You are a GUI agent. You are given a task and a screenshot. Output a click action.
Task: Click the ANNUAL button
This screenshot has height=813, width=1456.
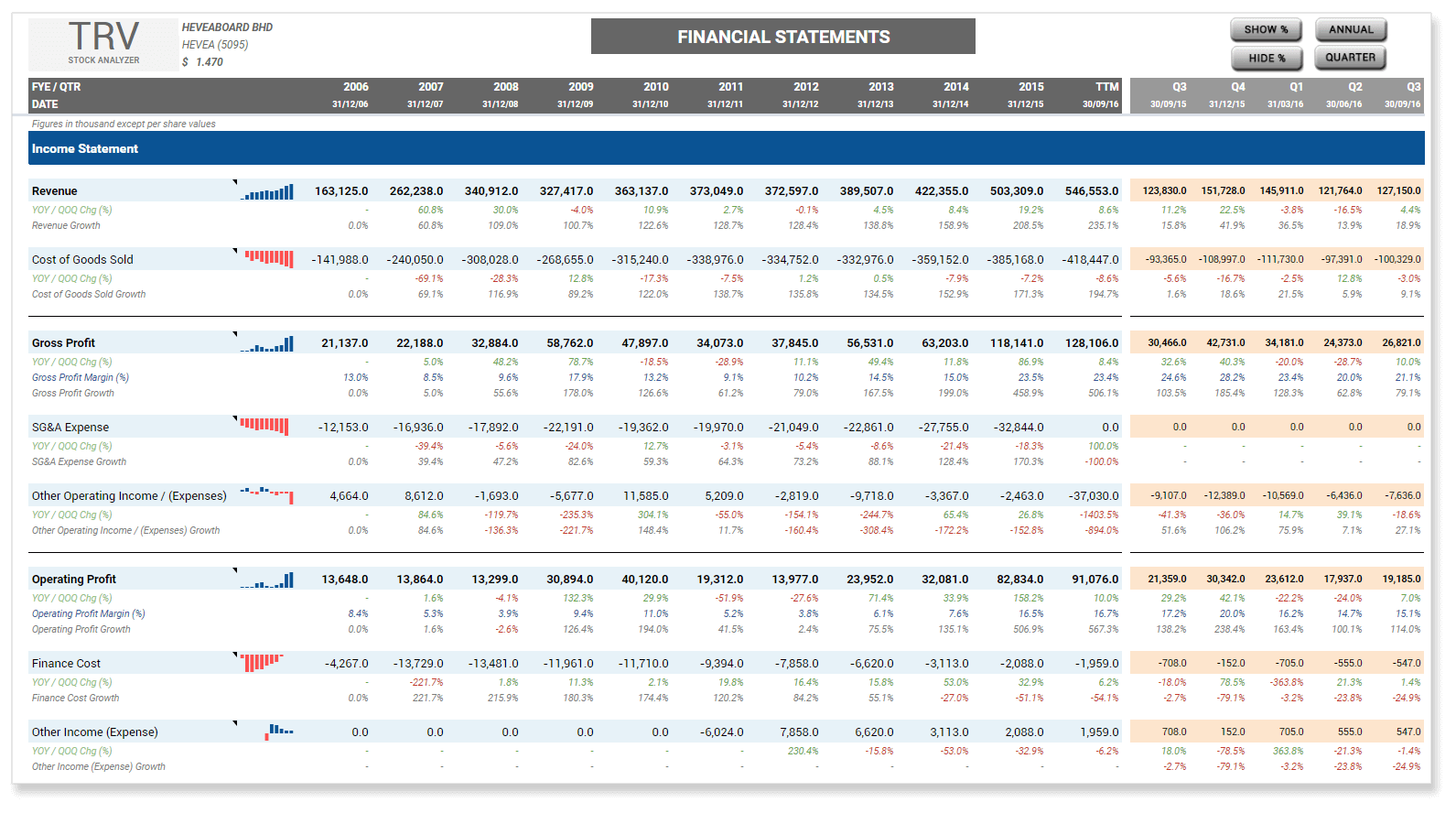[x=1351, y=29]
